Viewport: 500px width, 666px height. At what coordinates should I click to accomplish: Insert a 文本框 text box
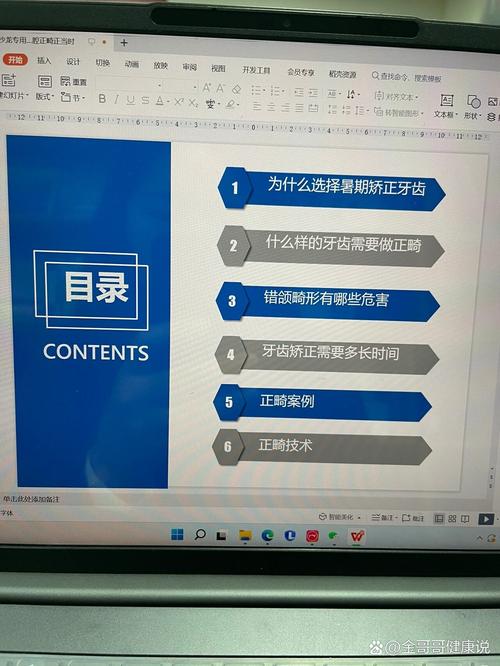446,106
